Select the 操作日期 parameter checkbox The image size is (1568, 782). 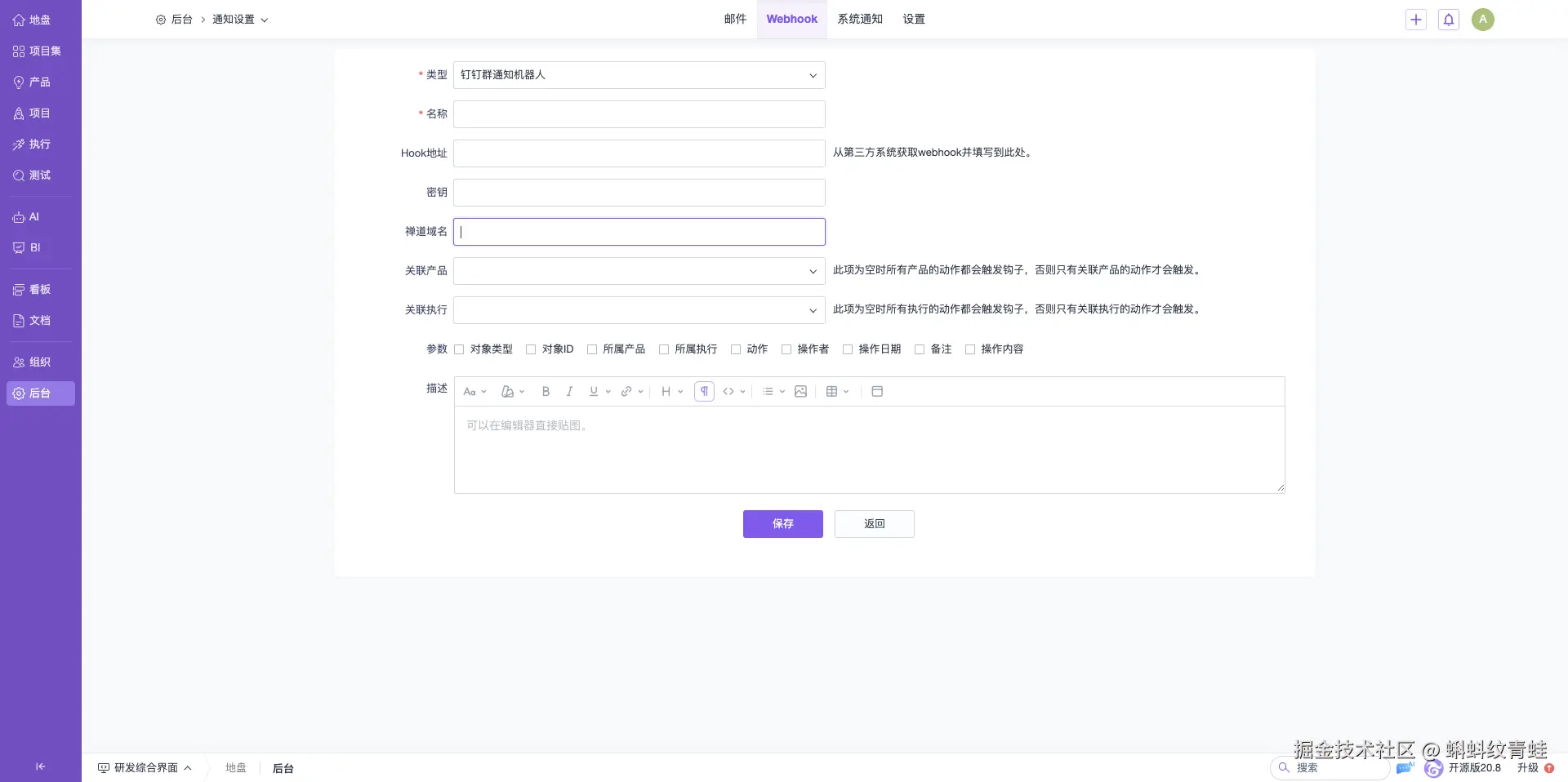click(848, 349)
